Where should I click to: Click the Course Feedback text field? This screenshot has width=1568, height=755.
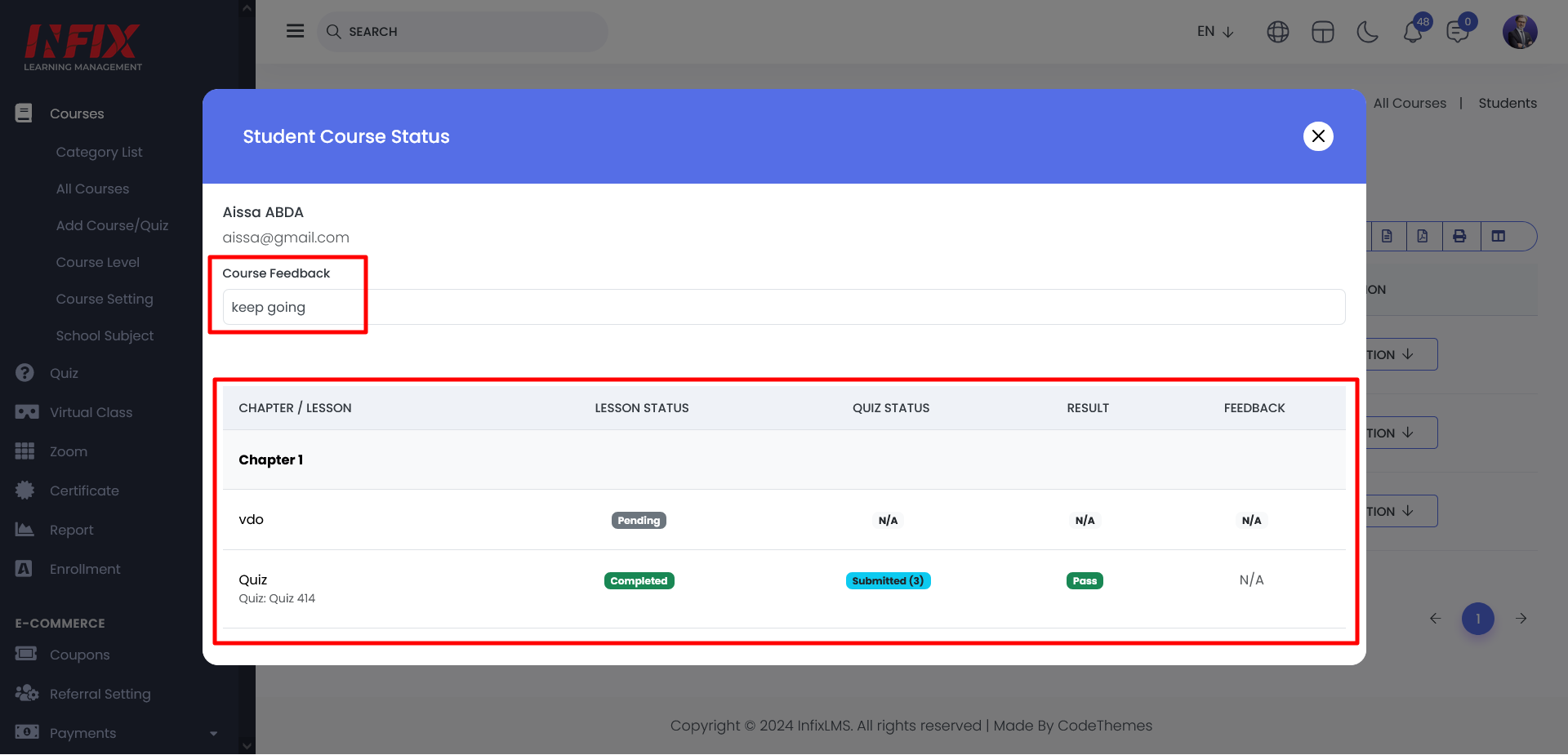[782, 307]
